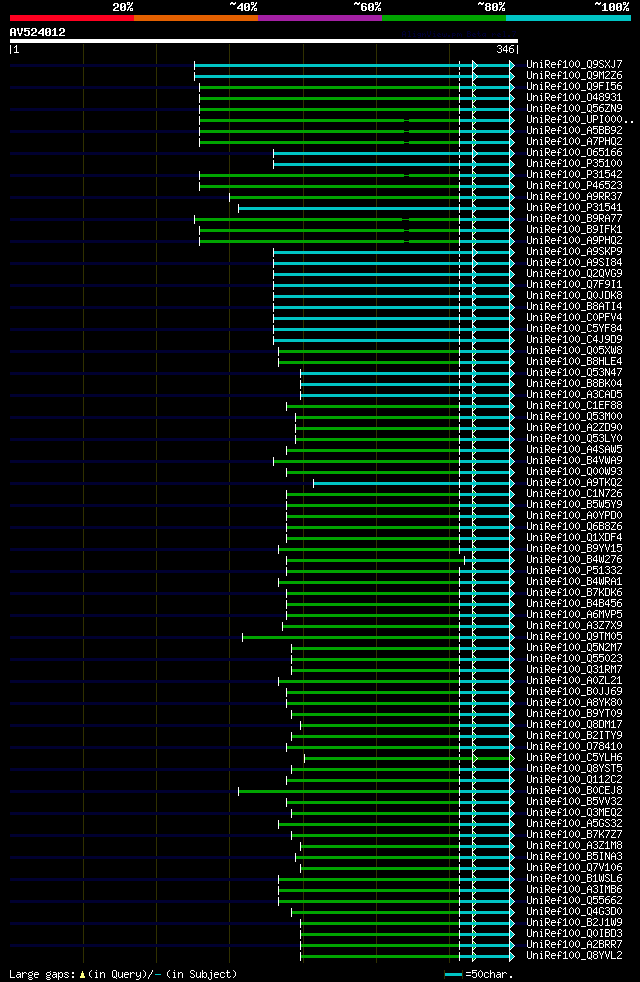Viewport: 640px width, 982px height.
Task: Select UniRef100_B0JJ69 hit
Action: (574, 691)
